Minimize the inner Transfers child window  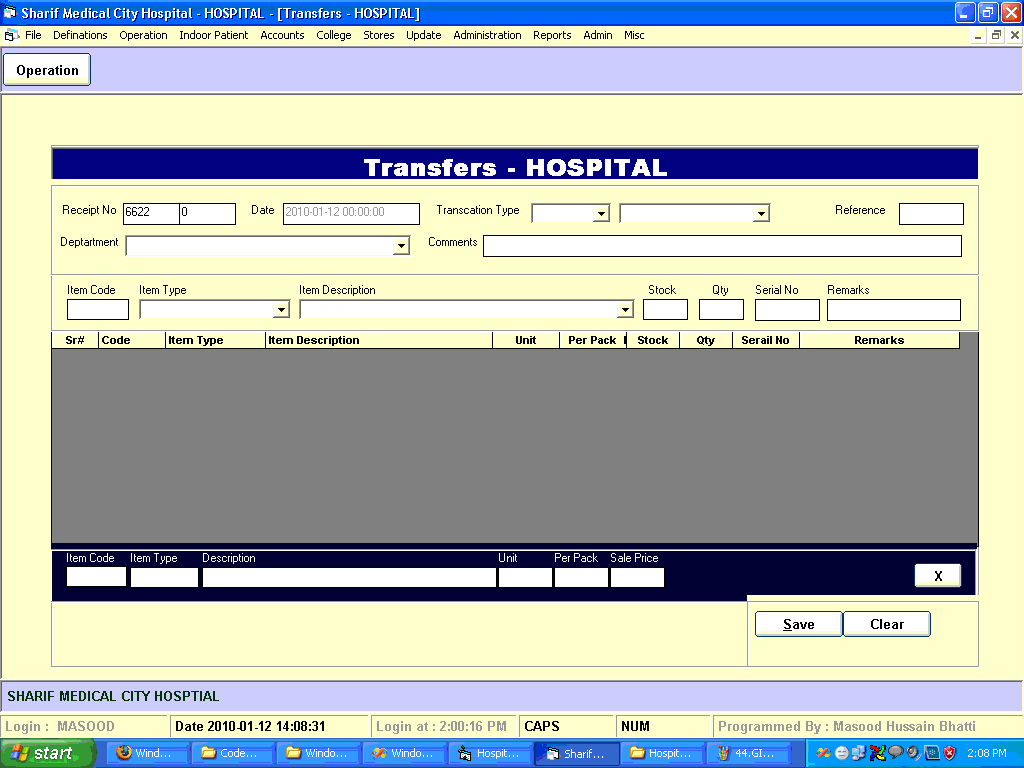click(x=978, y=35)
